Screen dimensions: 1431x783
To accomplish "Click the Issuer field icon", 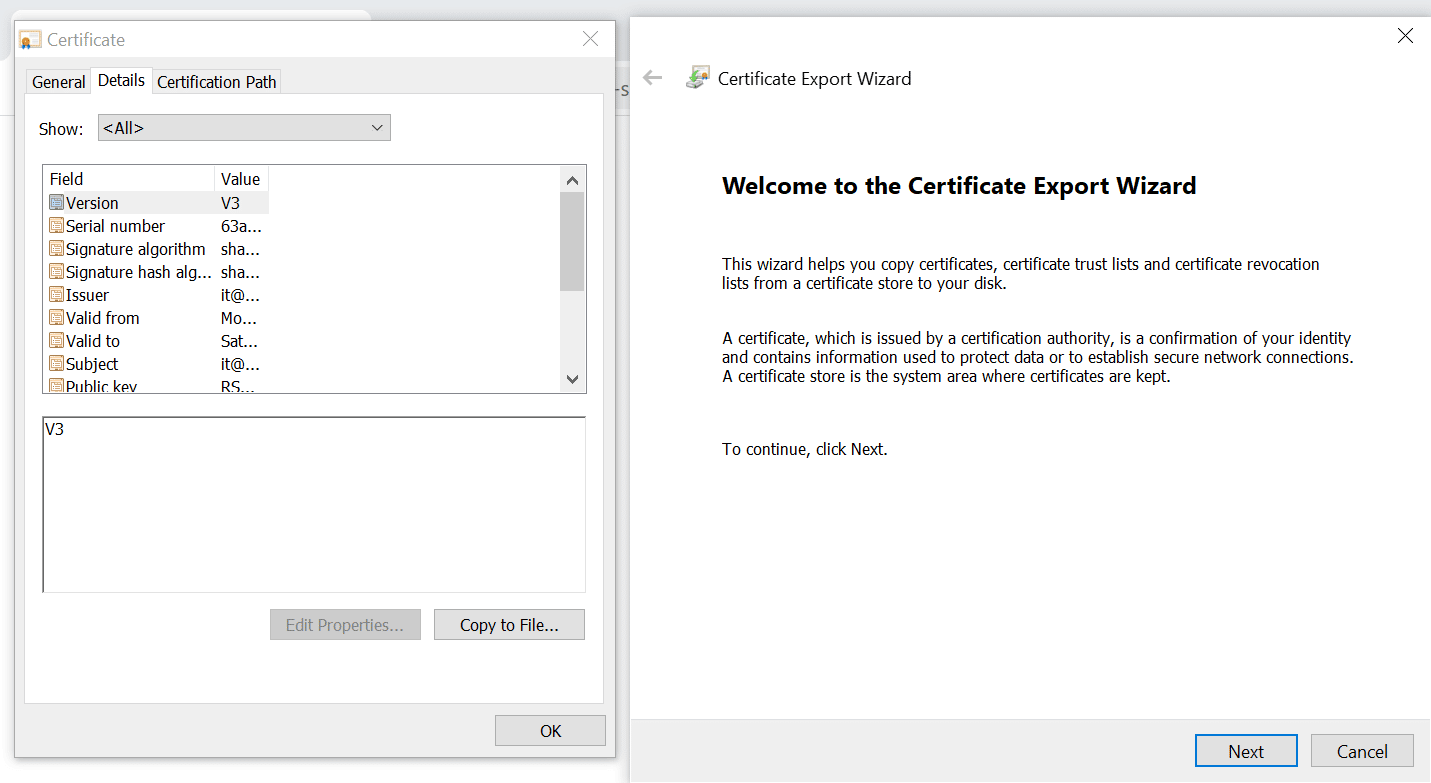I will (x=57, y=295).
